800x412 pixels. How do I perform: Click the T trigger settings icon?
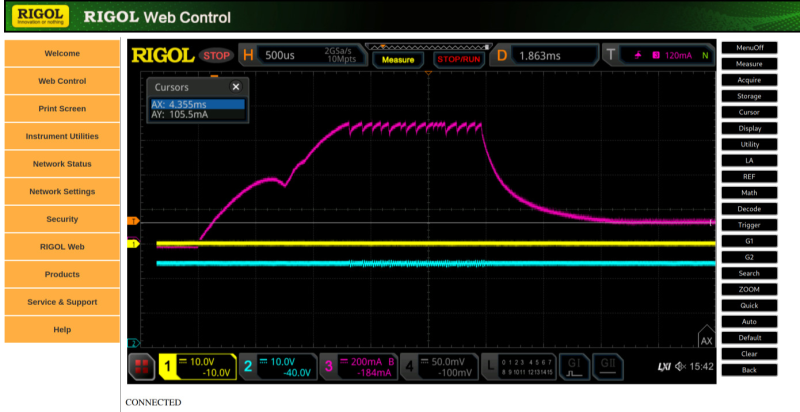611,56
